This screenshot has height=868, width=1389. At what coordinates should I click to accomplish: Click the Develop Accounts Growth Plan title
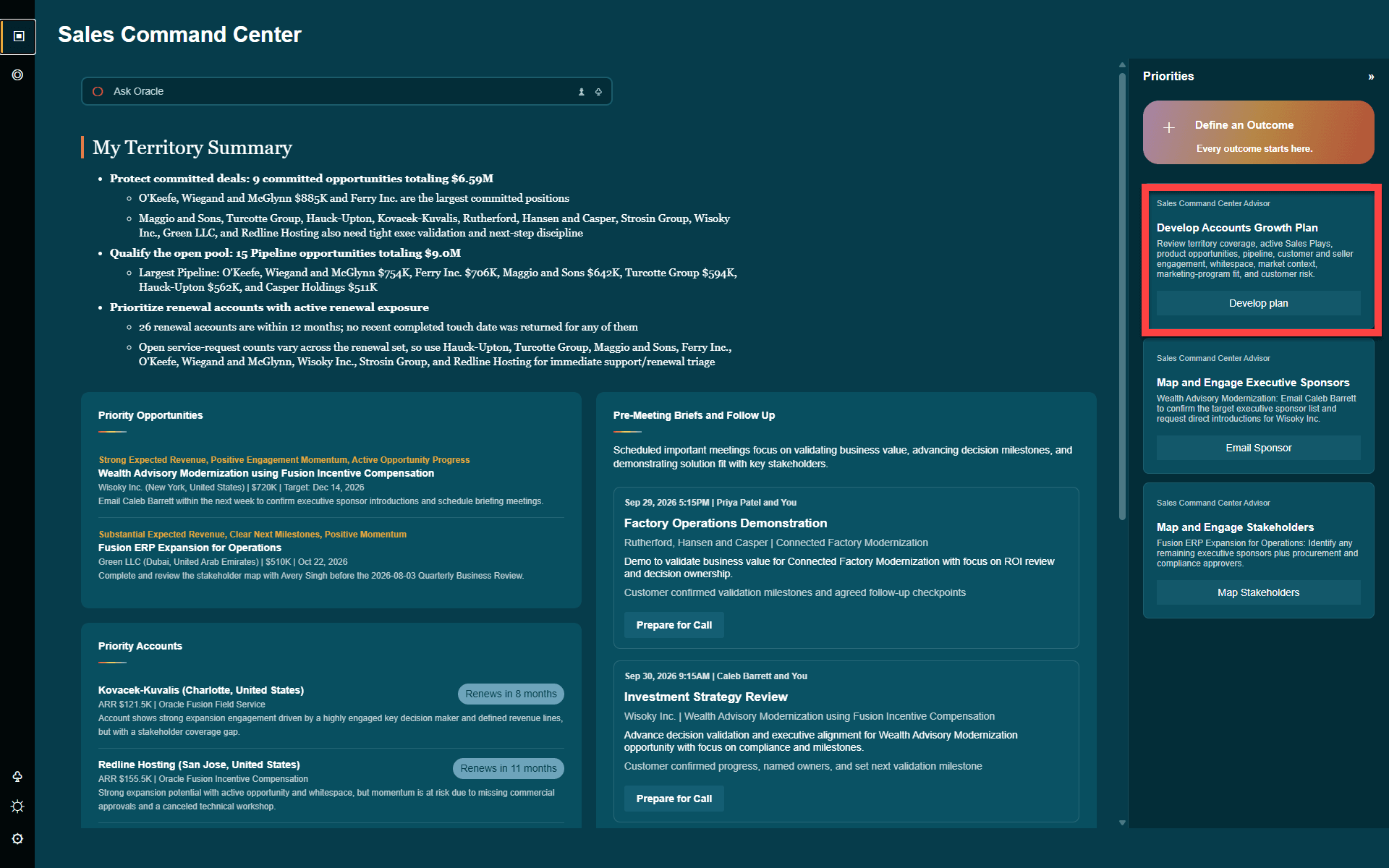coord(1237,228)
